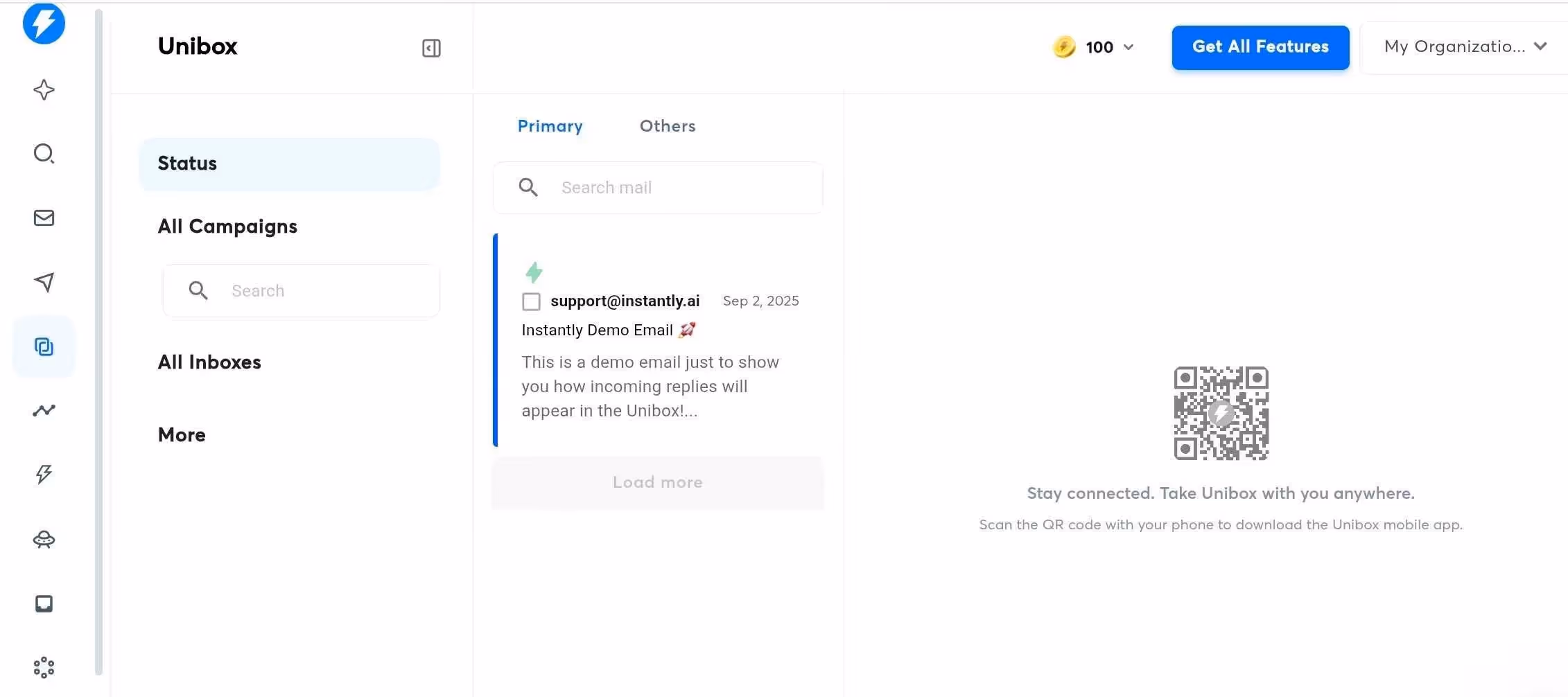Click the Unibox panel heading
1568x697 pixels.
click(x=198, y=46)
